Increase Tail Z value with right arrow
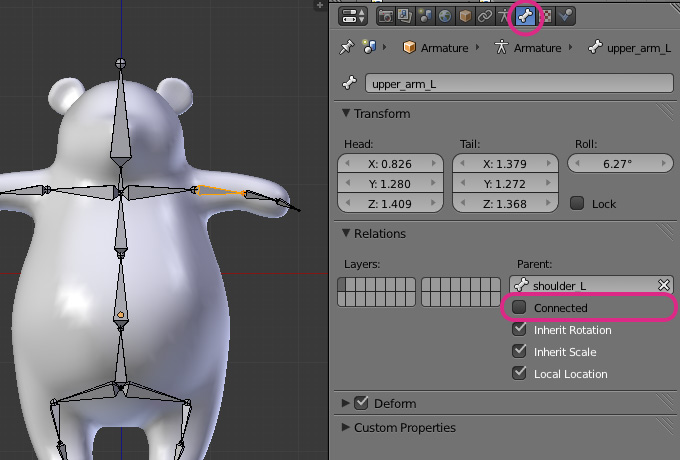The height and width of the screenshot is (460, 680). coord(549,203)
